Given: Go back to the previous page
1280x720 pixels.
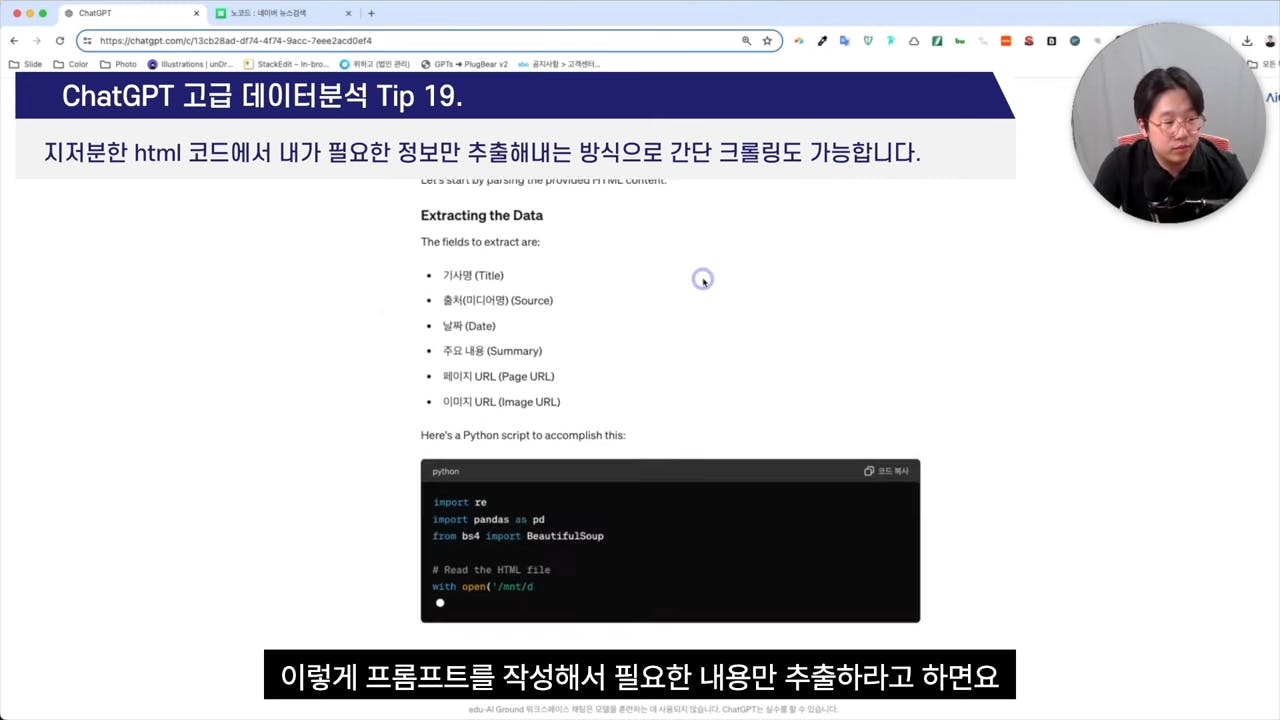Looking at the screenshot, I should tap(14, 41).
